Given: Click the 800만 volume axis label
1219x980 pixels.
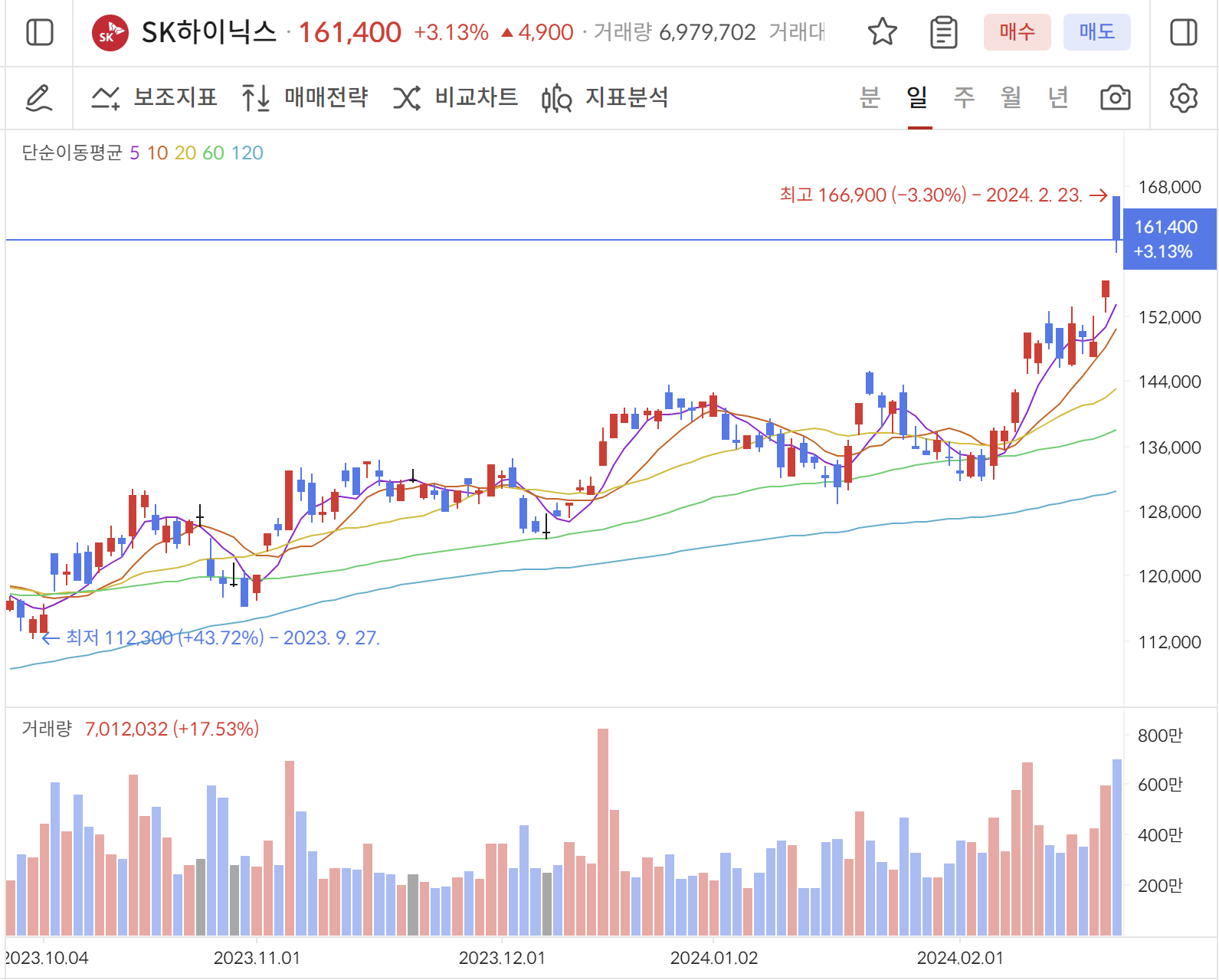Looking at the screenshot, I should tap(1160, 736).
